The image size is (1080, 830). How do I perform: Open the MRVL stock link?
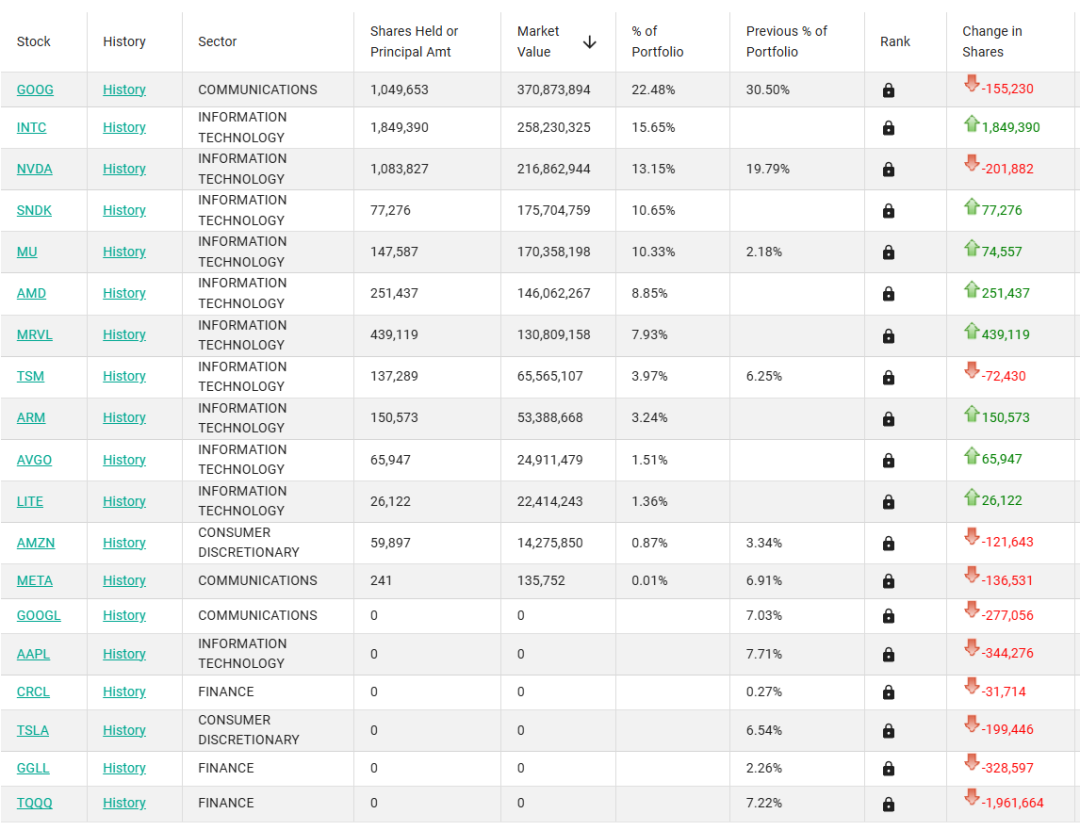34,335
